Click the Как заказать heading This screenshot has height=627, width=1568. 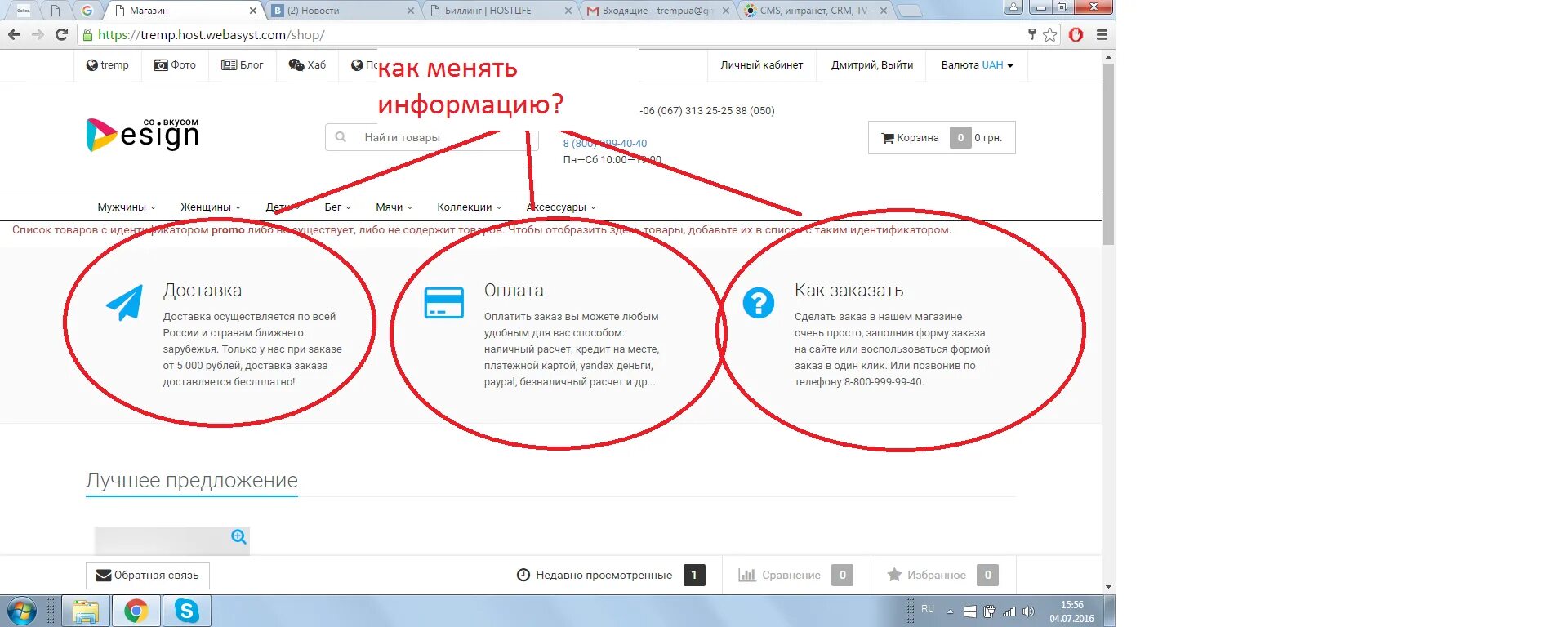point(849,291)
